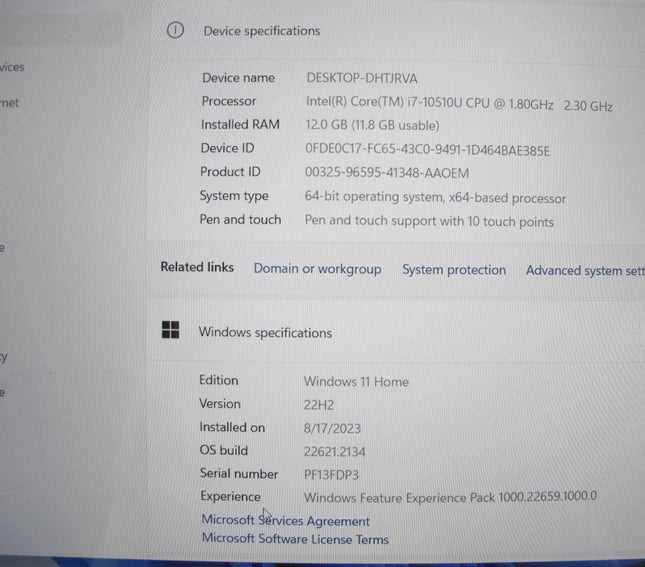Click the Serial number label
Image resolution: width=645 pixels, height=567 pixels.
239,474
